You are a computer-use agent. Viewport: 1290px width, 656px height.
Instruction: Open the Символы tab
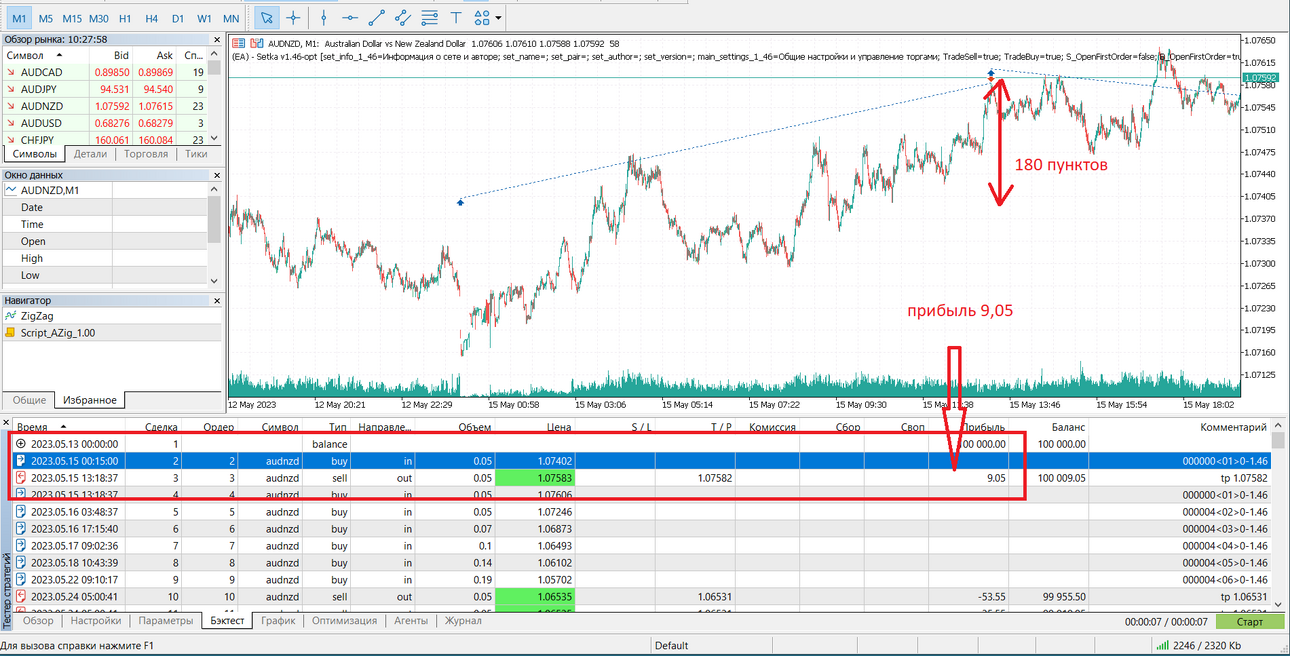pyautogui.click(x=34, y=154)
